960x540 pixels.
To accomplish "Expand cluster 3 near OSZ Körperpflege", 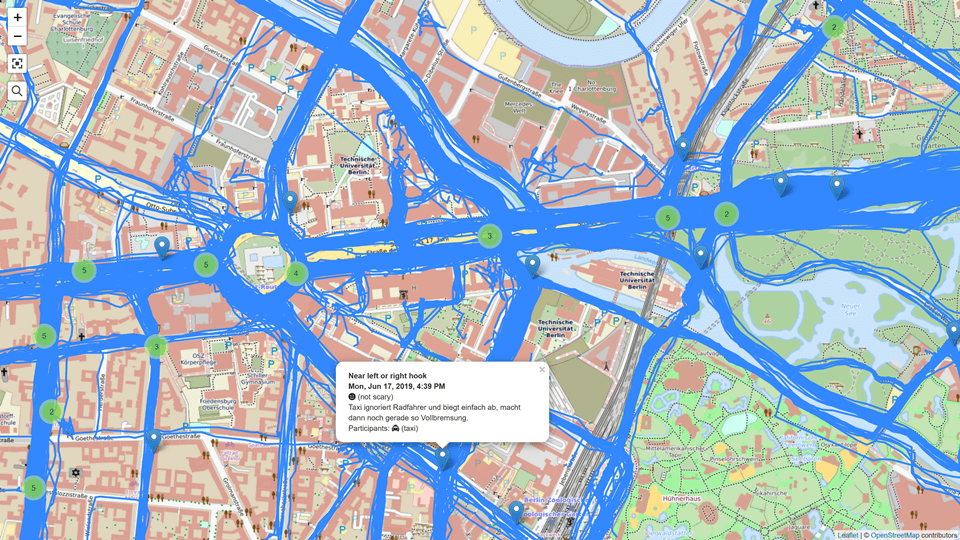I will click(156, 347).
